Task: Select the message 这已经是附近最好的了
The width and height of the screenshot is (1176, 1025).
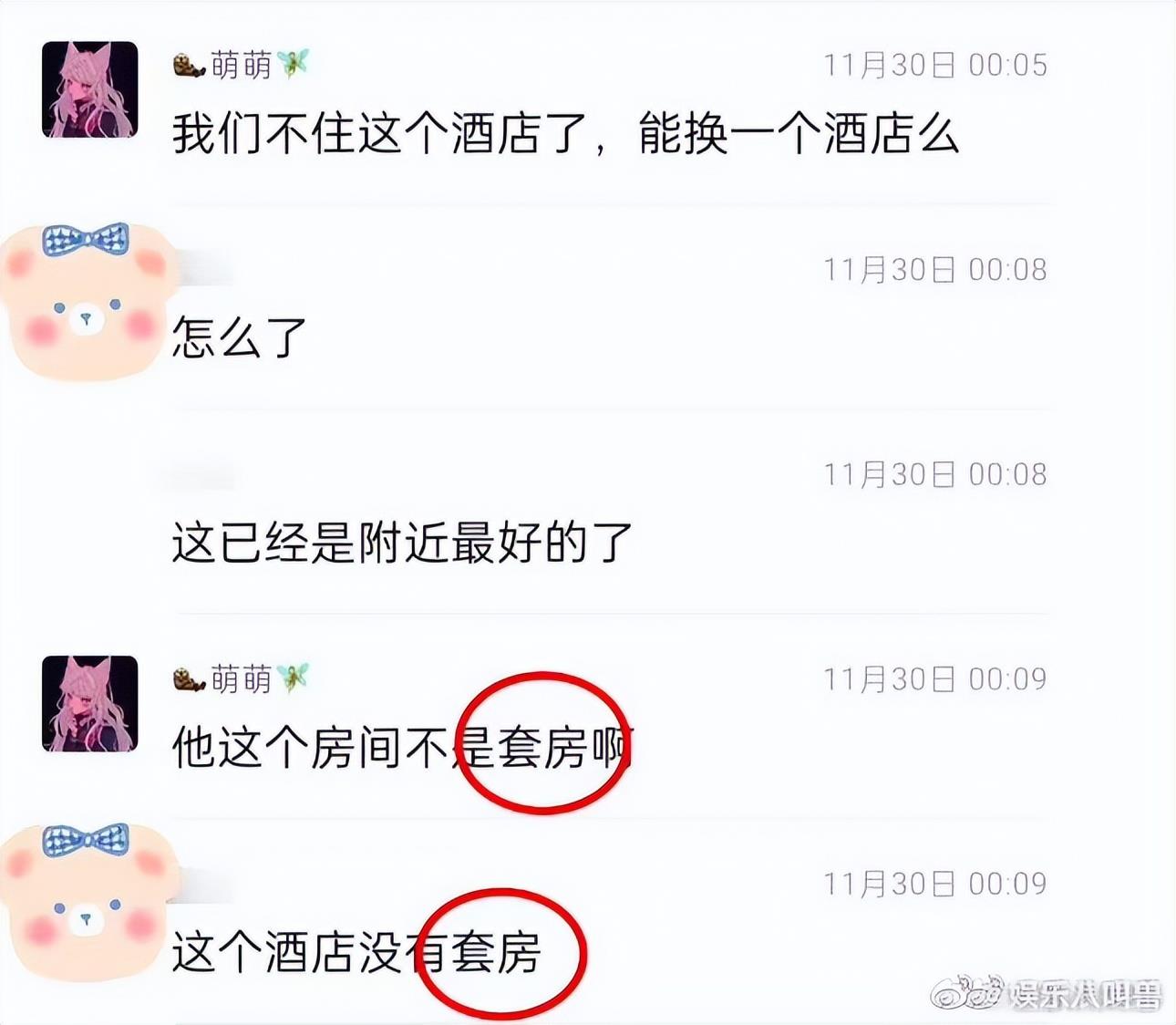Action: (x=402, y=543)
